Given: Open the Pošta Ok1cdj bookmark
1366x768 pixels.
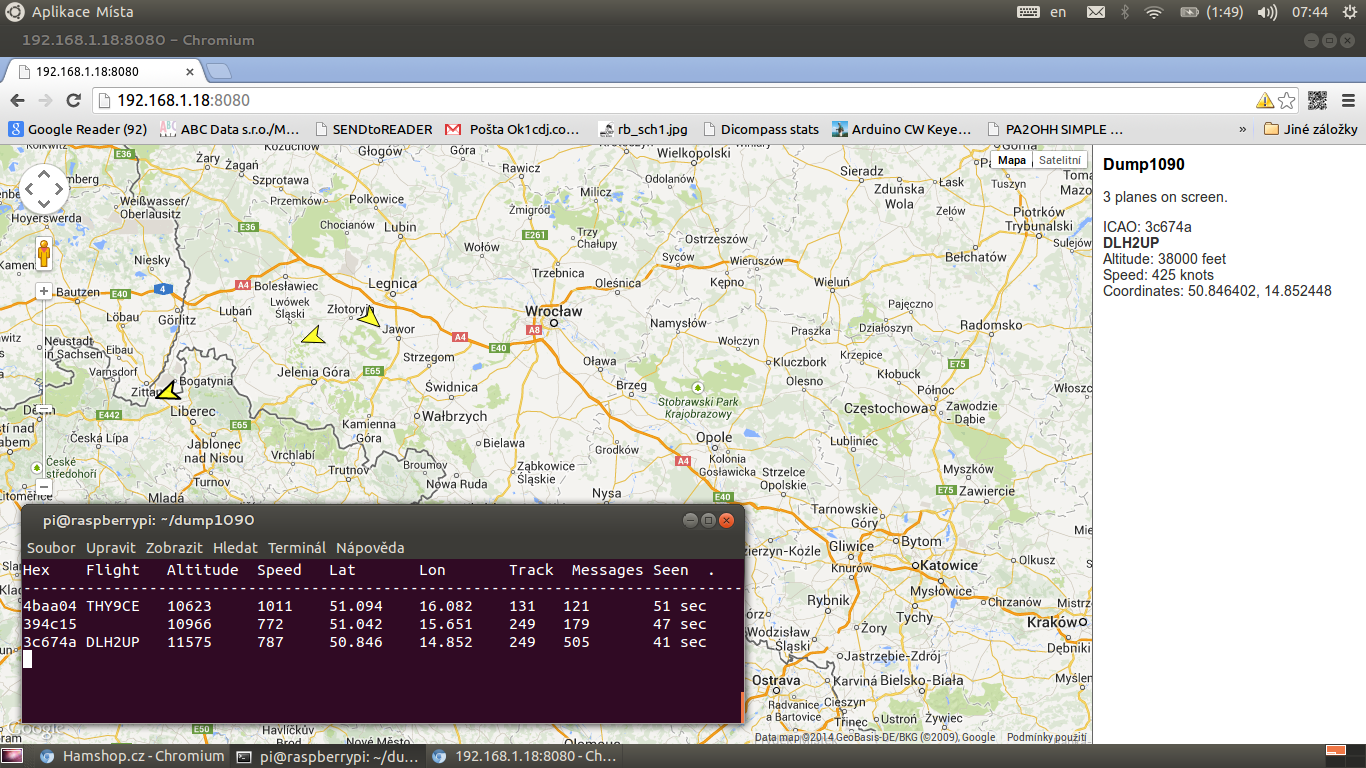Looking at the screenshot, I should [512, 129].
